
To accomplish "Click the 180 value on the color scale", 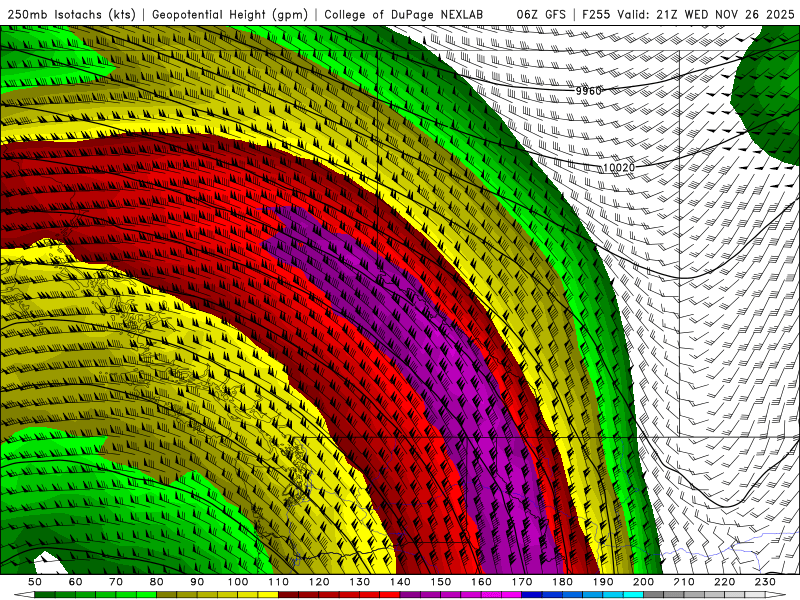I will [x=562, y=582].
